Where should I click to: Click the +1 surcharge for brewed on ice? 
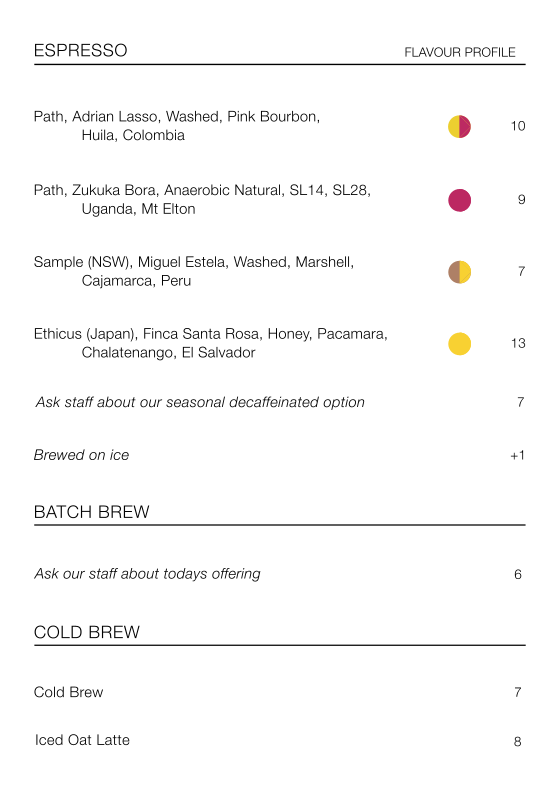518,456
